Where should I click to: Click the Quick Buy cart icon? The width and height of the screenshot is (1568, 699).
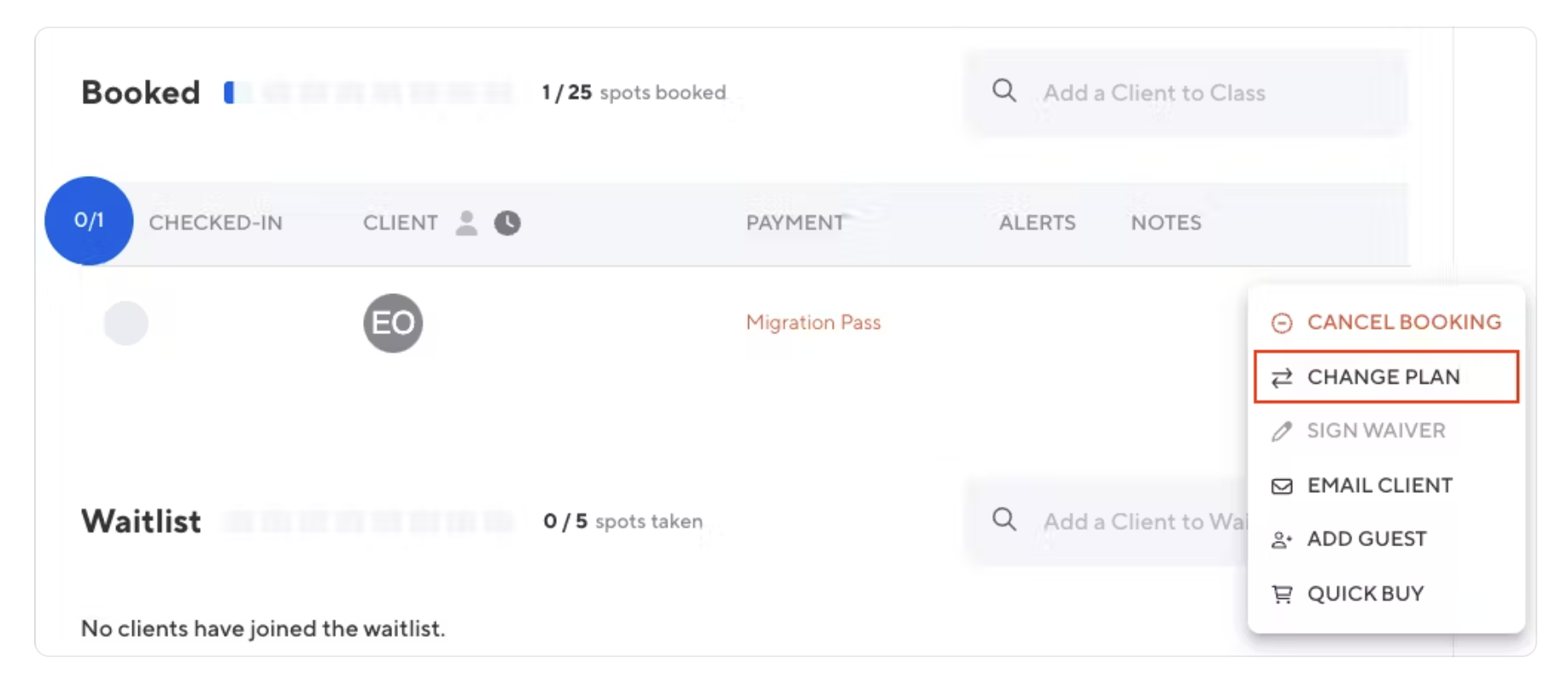click(1281, 594)
